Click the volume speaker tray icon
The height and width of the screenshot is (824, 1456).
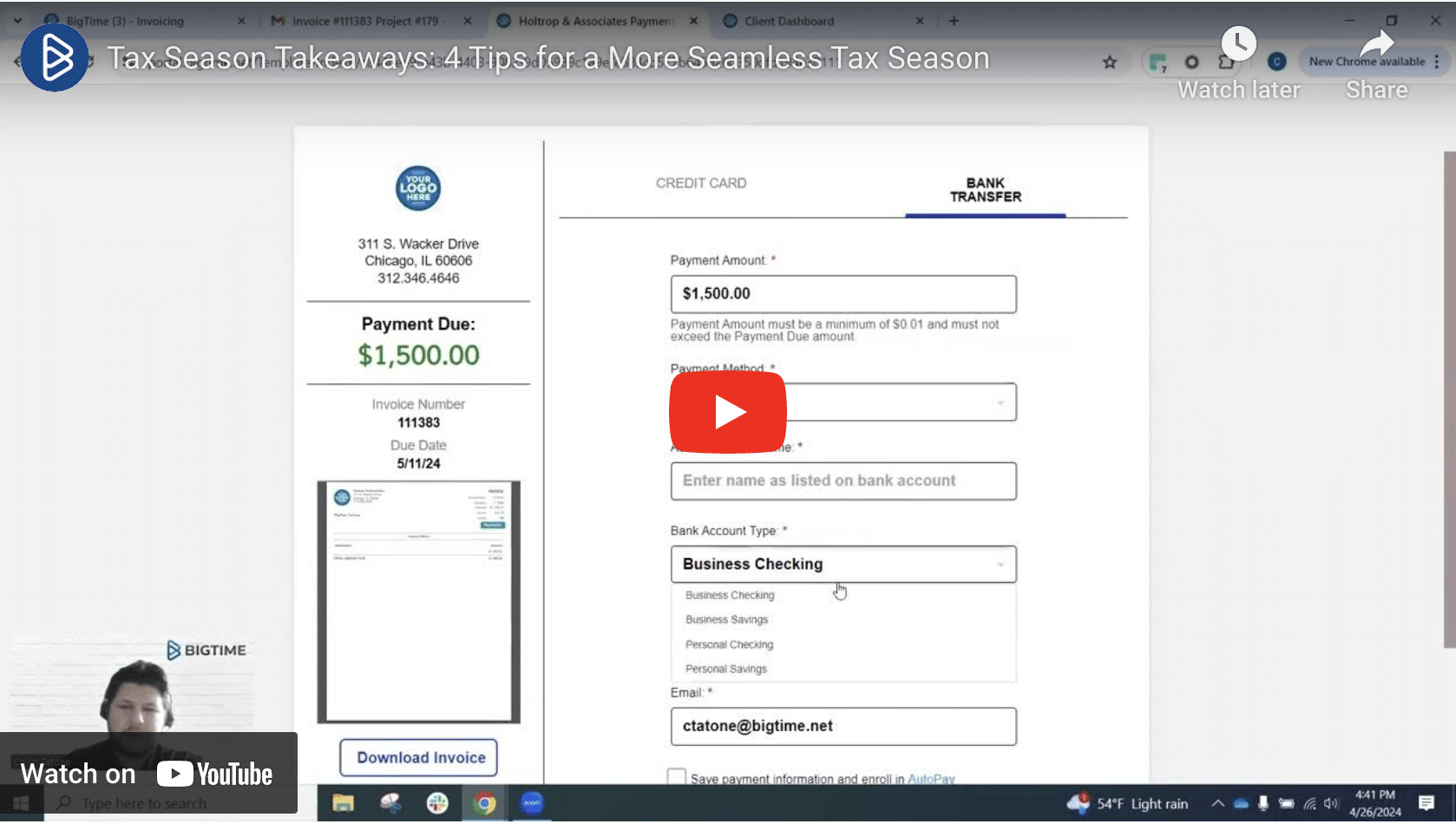[1331, 803]
